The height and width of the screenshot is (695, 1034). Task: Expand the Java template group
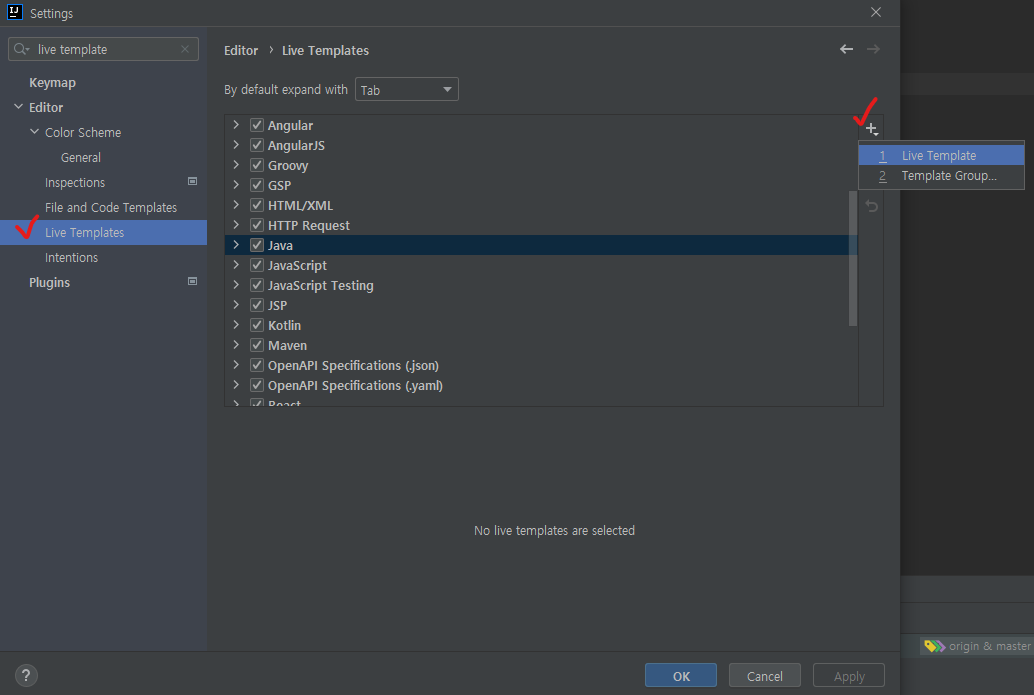coord(236,245)
